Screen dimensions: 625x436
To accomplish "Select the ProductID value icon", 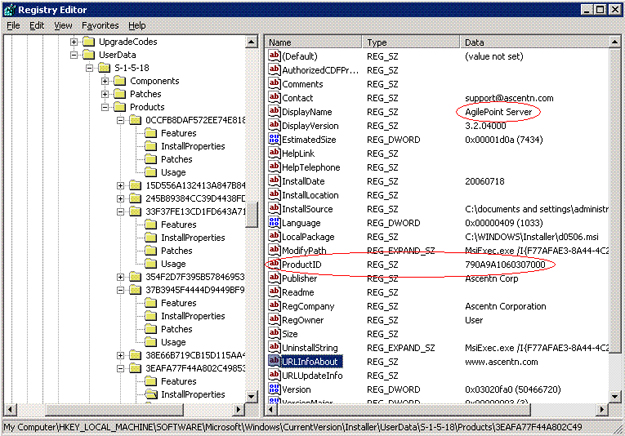I will (275, 264).
